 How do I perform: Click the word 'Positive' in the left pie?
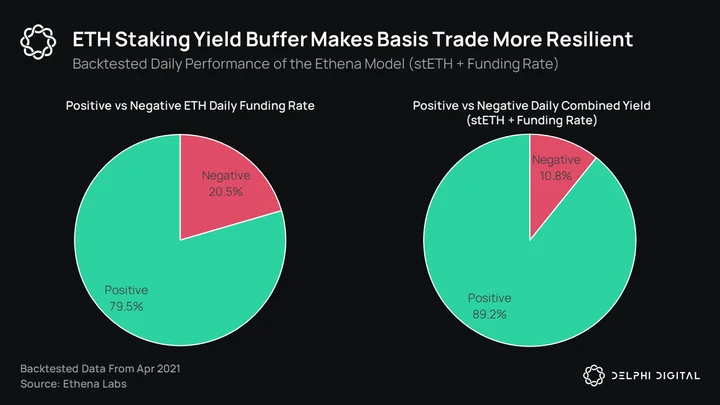pyautogui.click(x=126, y=290)
